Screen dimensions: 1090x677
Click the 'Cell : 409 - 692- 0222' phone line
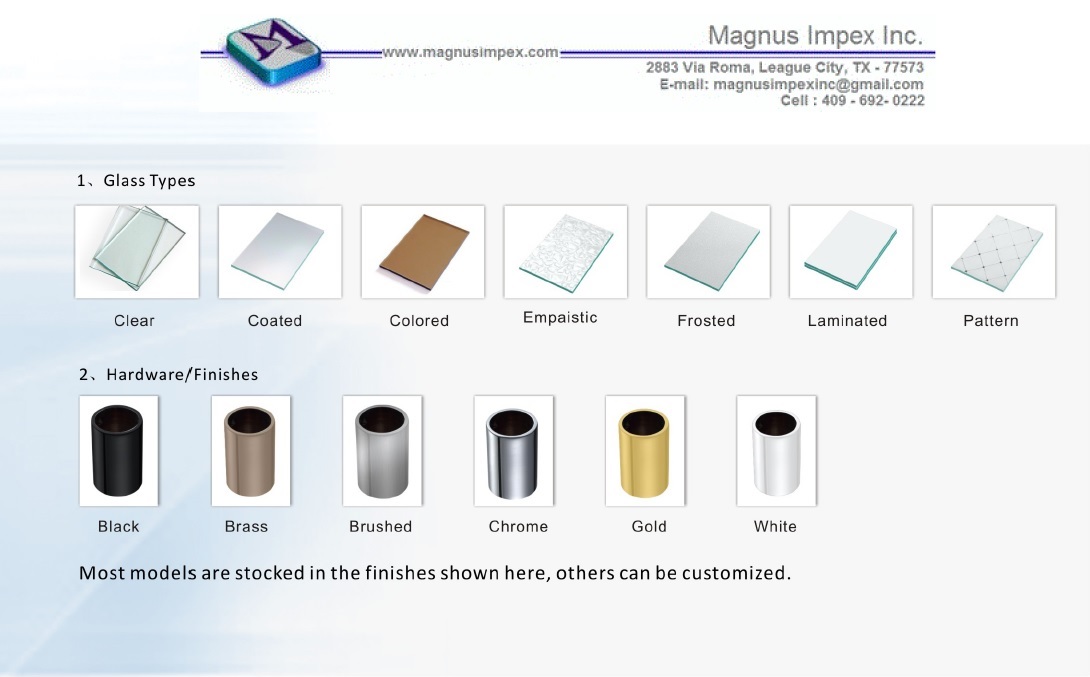click(852, 101)
